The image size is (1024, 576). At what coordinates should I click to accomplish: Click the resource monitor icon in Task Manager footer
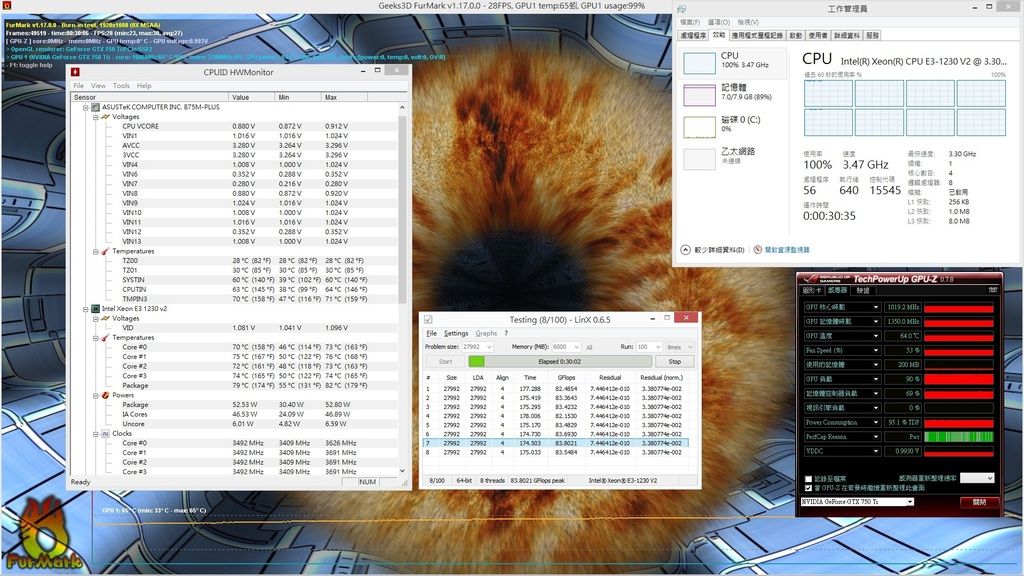point(758,249)
